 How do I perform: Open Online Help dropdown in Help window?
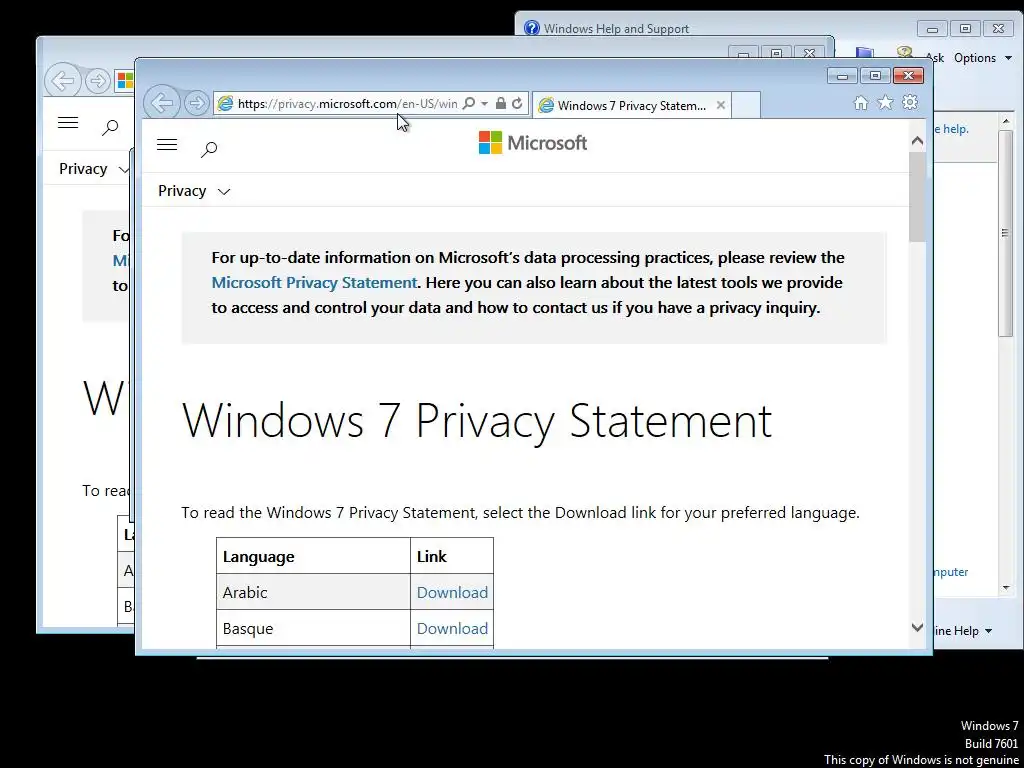click(x=963, y=630)
